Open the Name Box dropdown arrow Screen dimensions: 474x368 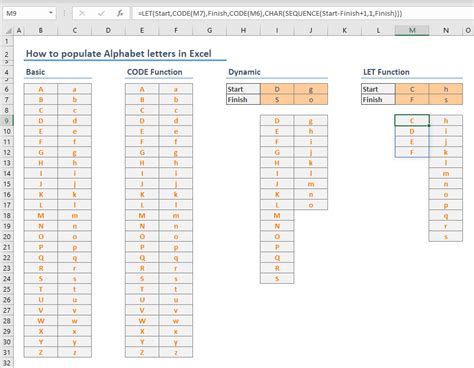pyautogui.click(x=51, y=13)
